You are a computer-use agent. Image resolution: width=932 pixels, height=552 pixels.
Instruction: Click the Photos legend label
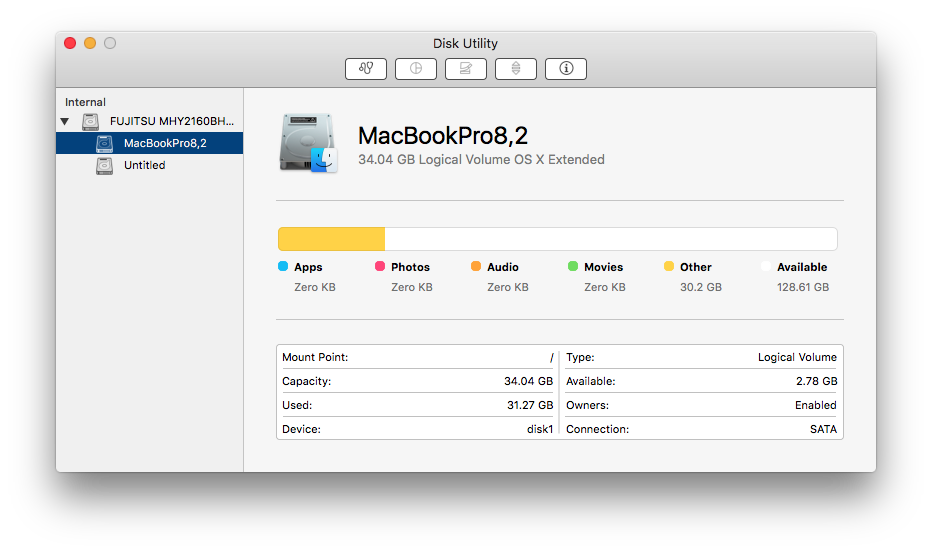pos(410,267)
